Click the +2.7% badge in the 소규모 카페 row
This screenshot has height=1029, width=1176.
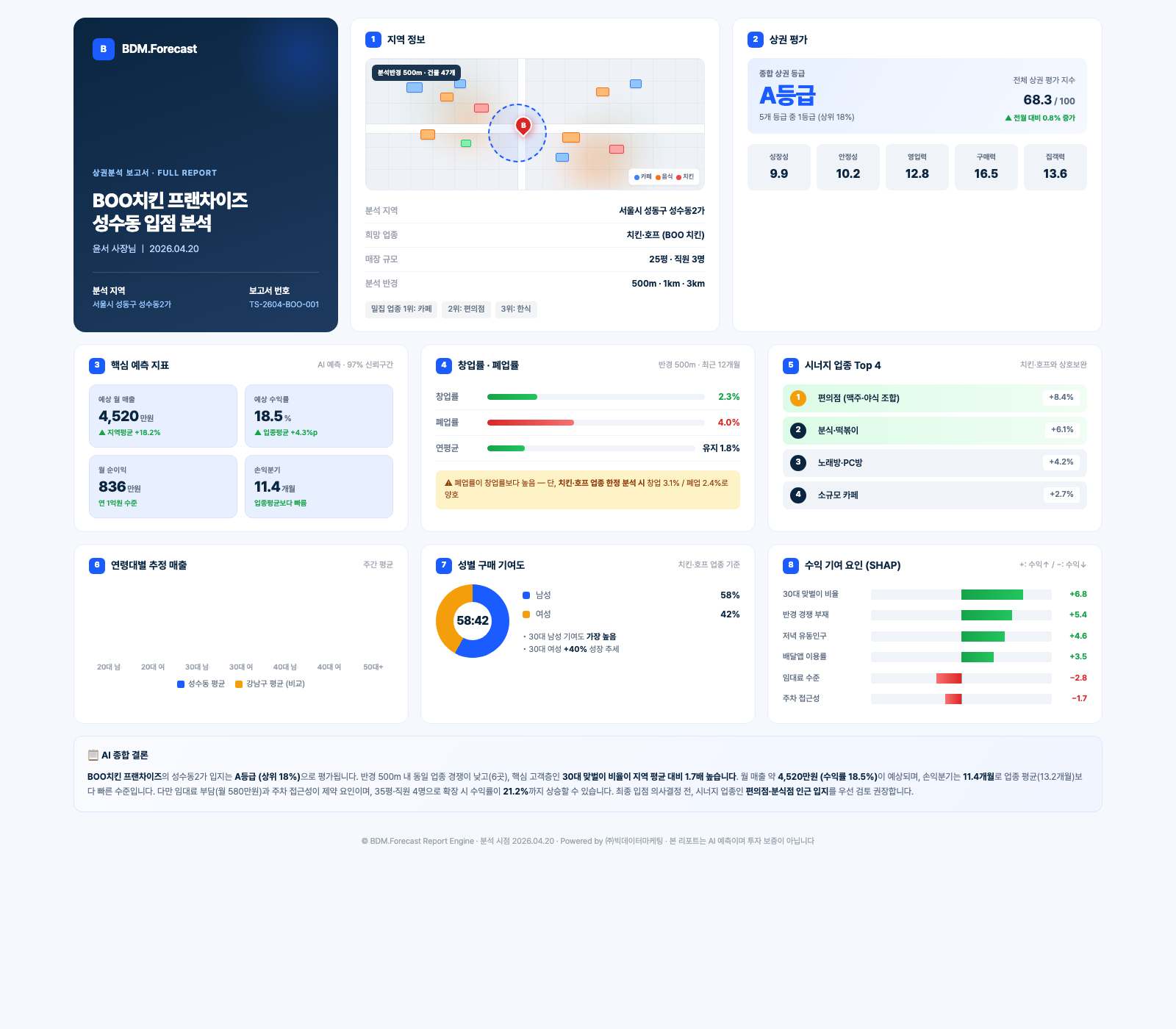click(x=1061, y=495)
